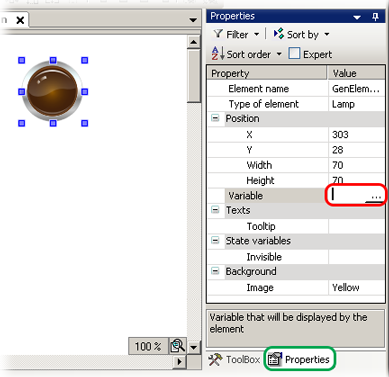This screenshot has height=377, width=389.
Task: Open the Properties panel title dropdown
Action: pyautogui.click(x=357, y=17)
